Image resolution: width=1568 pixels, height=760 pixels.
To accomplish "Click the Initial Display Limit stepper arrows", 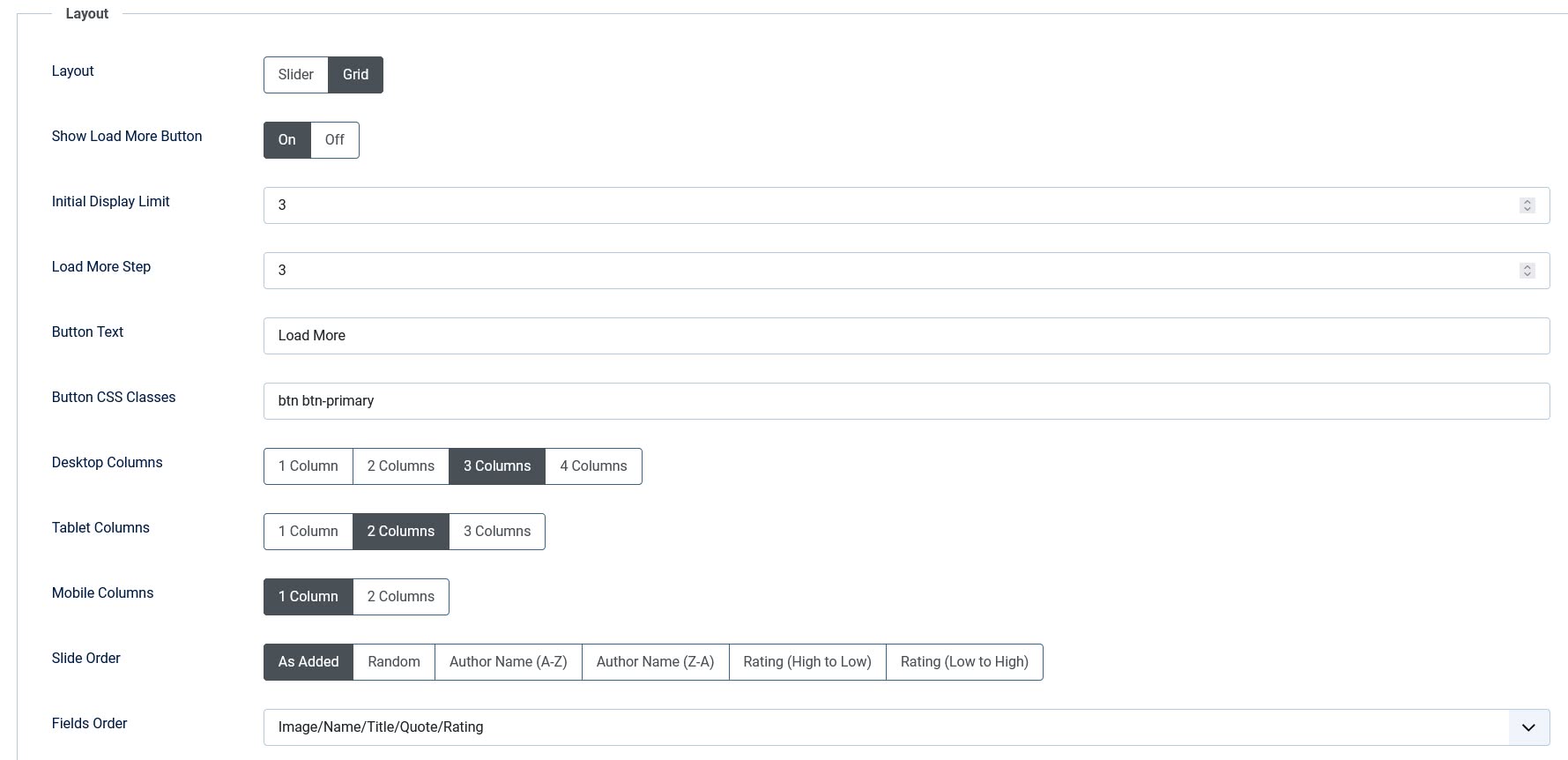I will [1527, 205].
